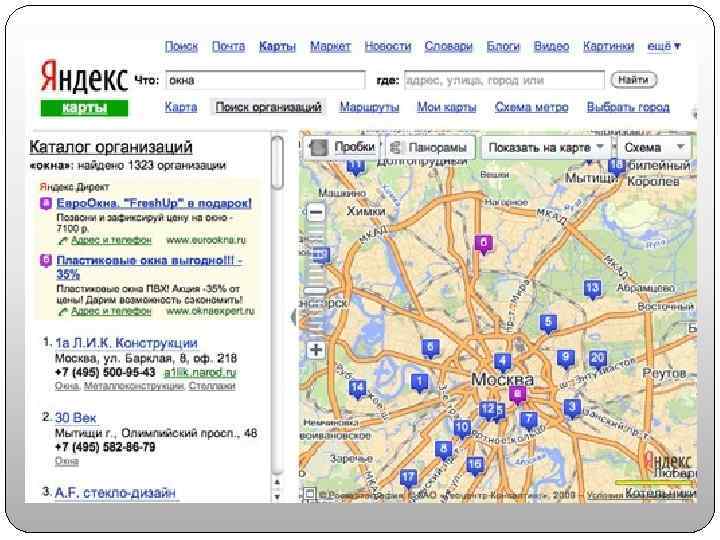This screenshot has height=540, width=720.
Task: Open the Словари service link
Action: pos(448,46)
